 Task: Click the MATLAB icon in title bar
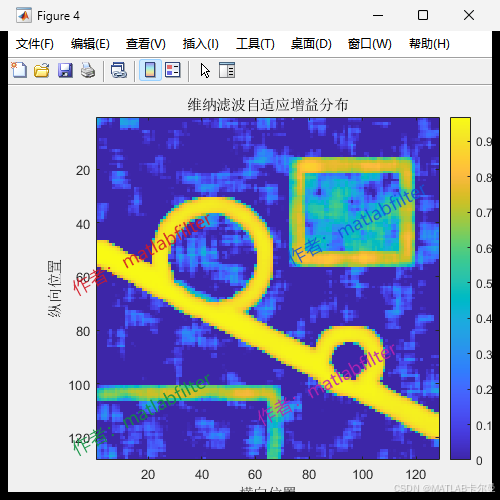24,15
